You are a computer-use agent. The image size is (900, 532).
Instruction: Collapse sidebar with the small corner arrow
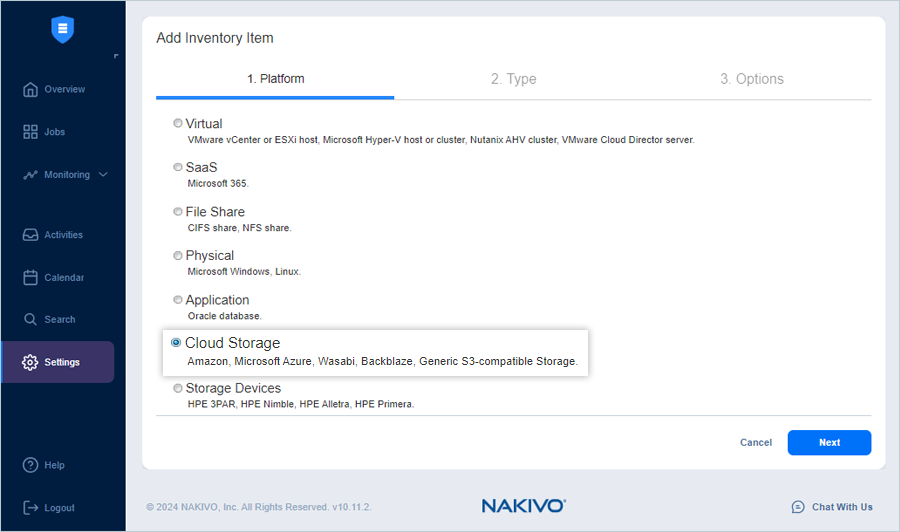coord(116,56)
